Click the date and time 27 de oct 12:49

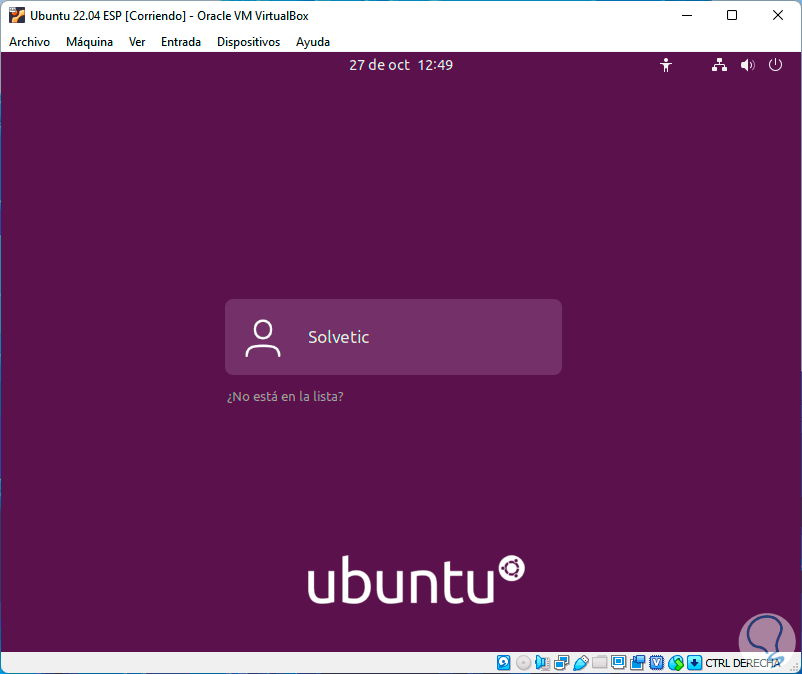[x=400, y=65]
